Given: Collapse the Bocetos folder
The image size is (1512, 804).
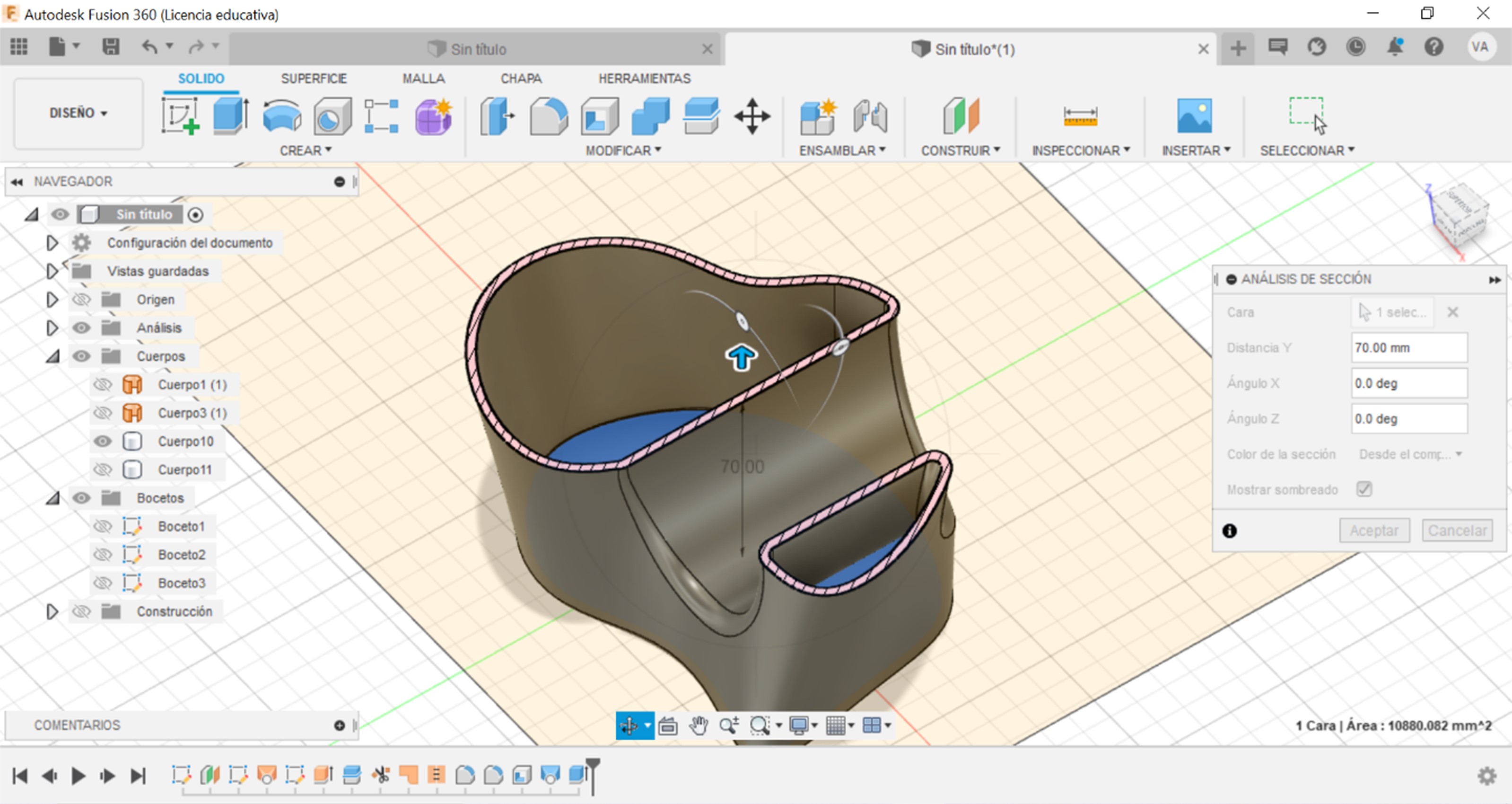Looking at the screenshot, I should tap(53, 498).
